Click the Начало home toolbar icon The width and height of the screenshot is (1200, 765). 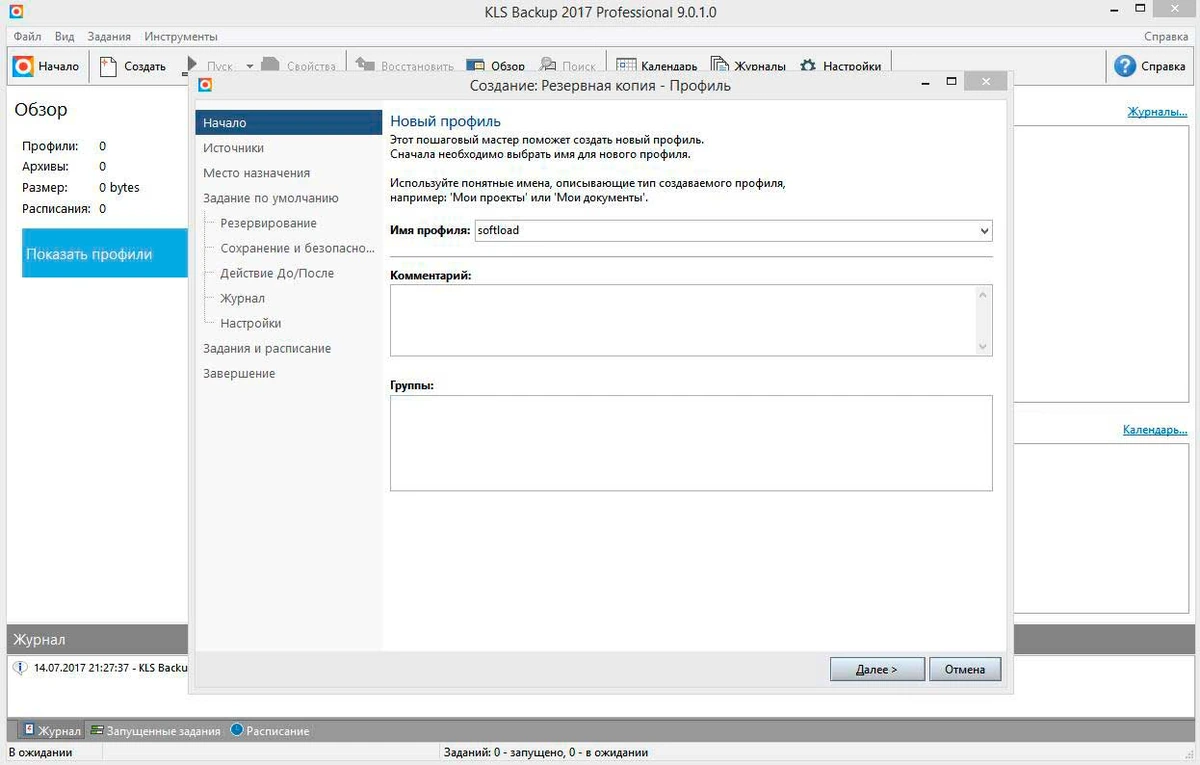tap(23, 66)
